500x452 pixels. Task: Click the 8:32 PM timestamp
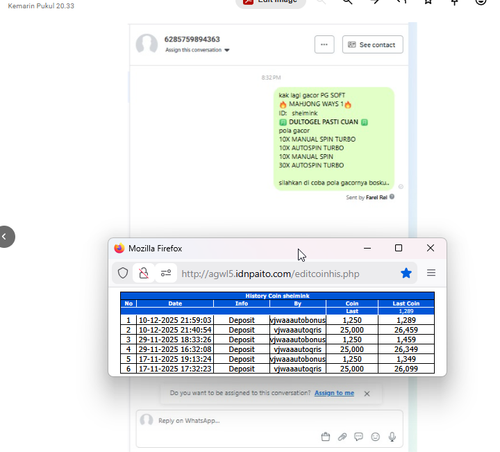point(271,78)
